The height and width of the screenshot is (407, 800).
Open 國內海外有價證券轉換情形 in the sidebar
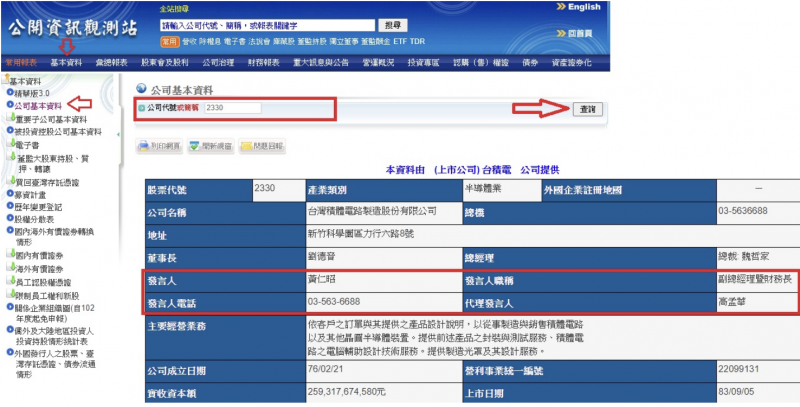[x=54, y=236]
